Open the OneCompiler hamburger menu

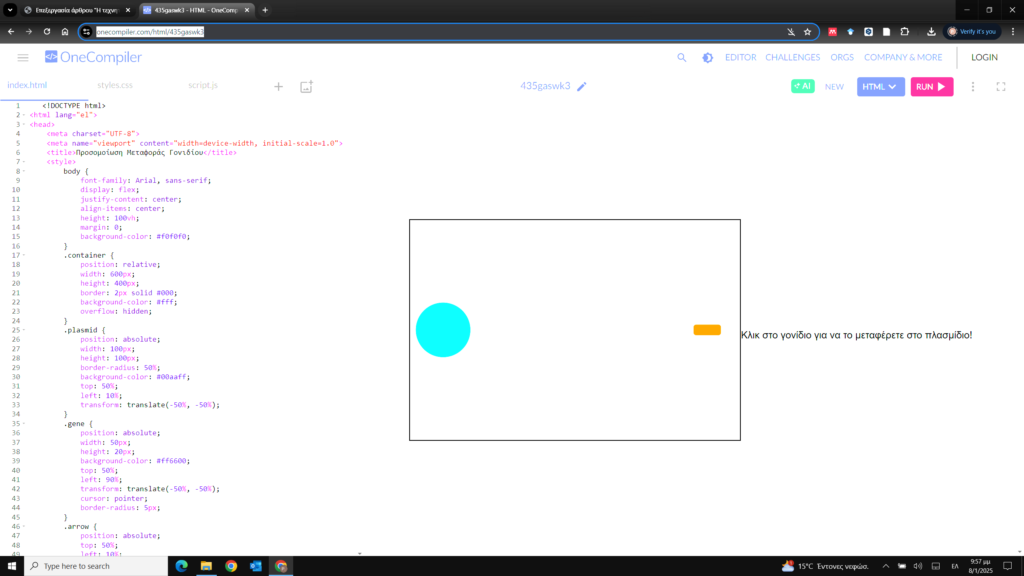[23, 58]
